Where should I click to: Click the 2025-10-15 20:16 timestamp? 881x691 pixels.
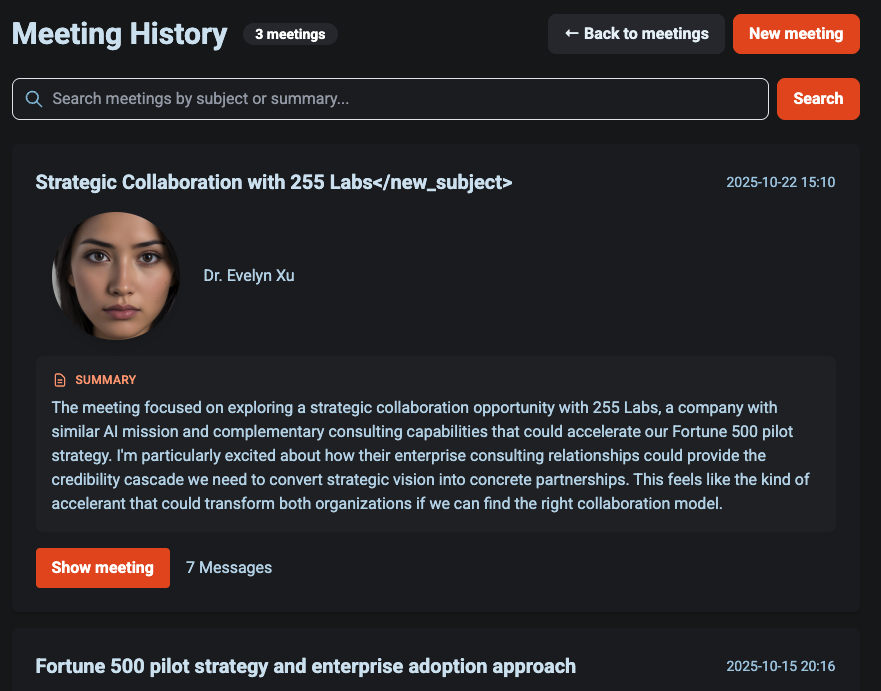click(x=780, y=666)
